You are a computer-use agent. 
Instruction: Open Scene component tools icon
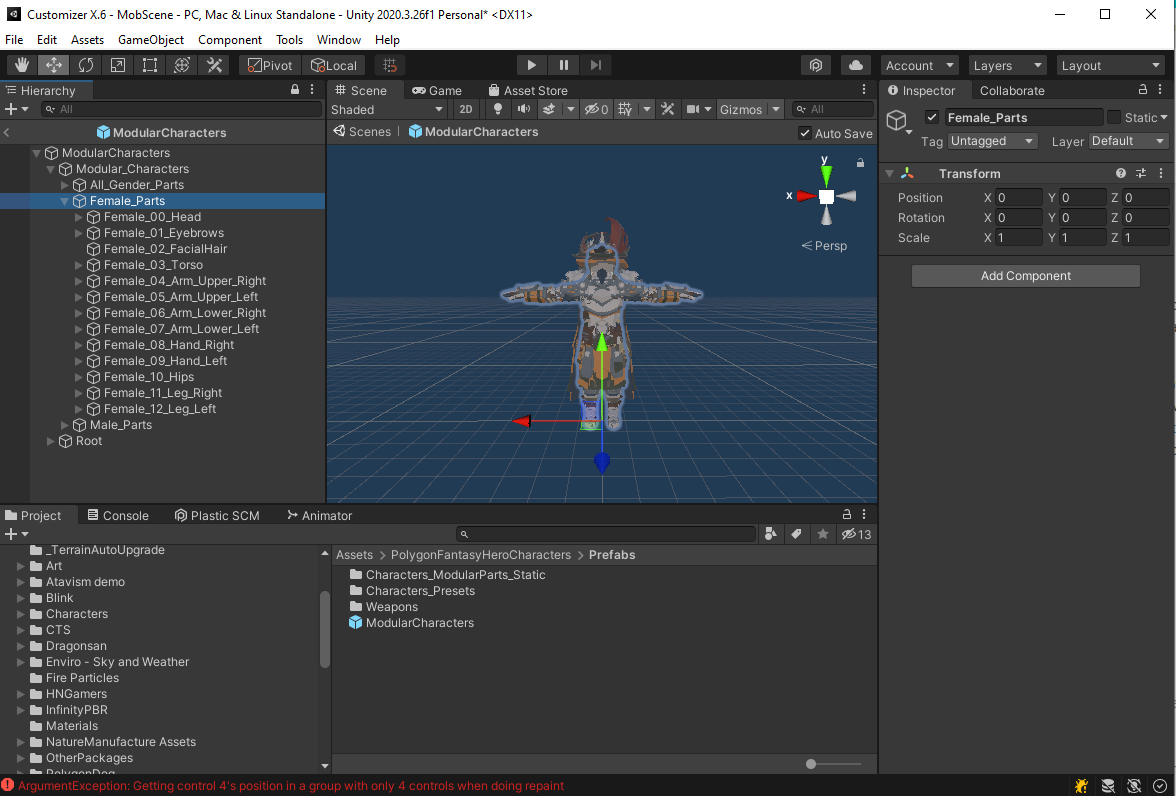pos(667,110)
